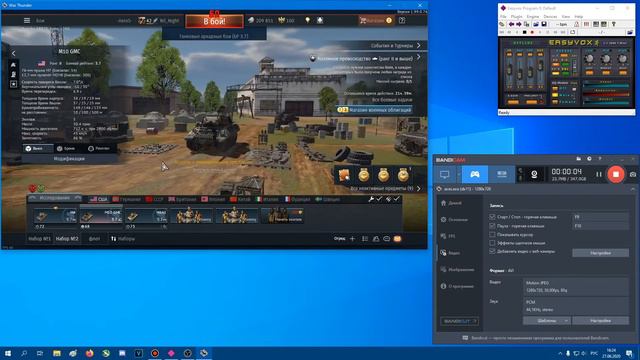This screenshot has width=640, height=360.
Task: Stop the Bandicam recording with red button
Action: (x=616, y=174)
